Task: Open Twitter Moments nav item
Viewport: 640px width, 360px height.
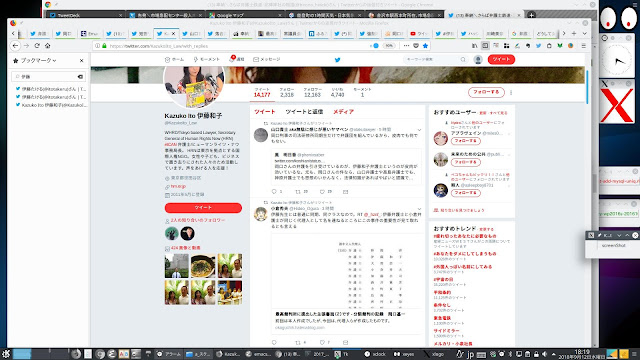Action: click(207, 60)
